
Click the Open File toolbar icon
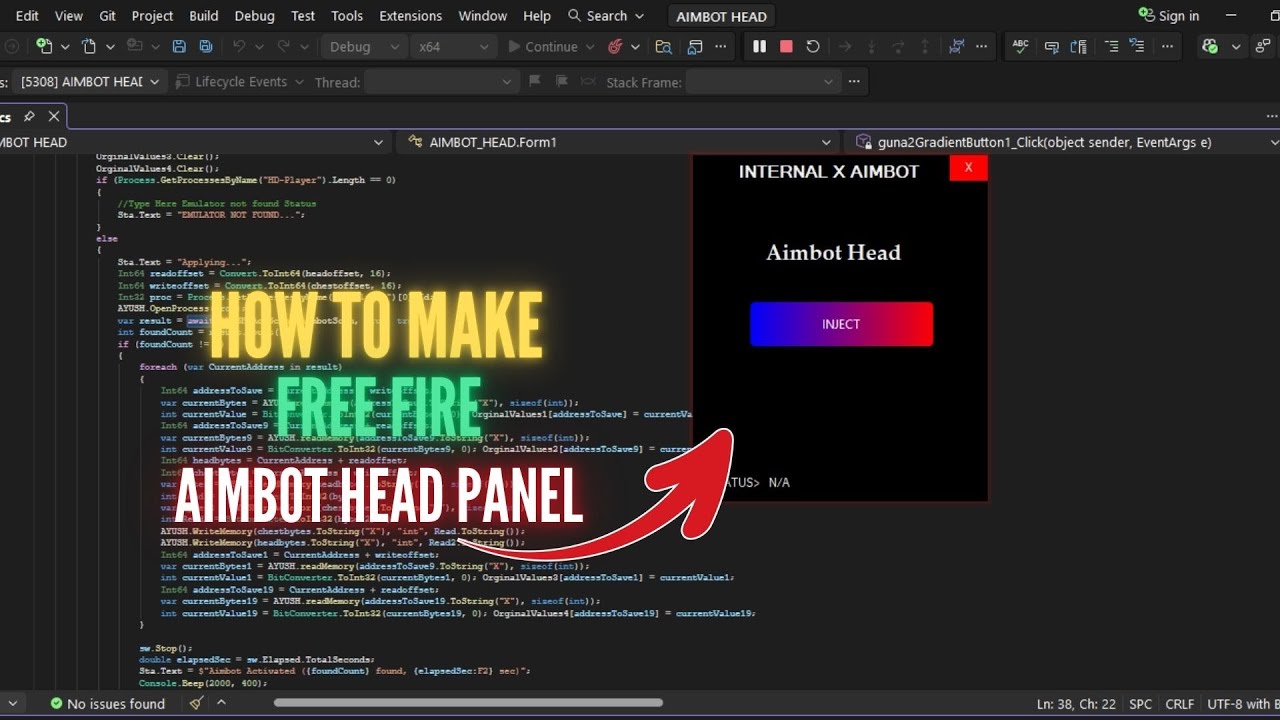[x=89, y=46]
